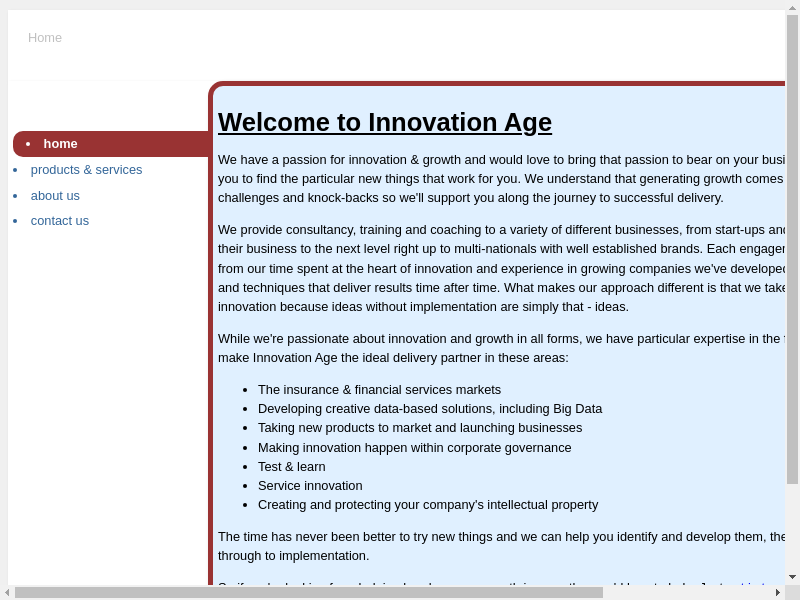The width and height of the screenshot is (800, 600).
Task: Open the products & services page
Action: 86,170
